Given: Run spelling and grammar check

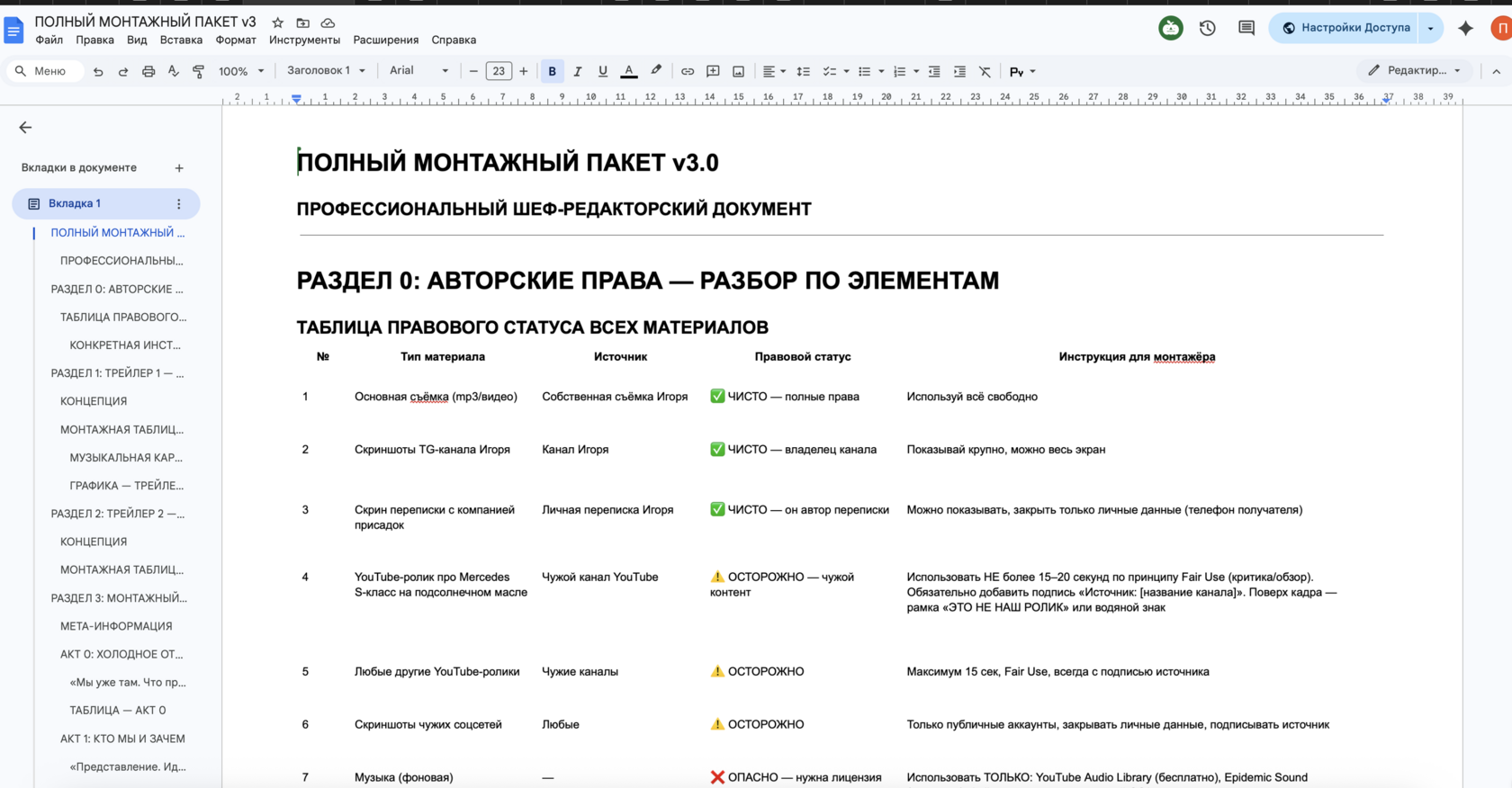Looking at the screenshot, I should pyautogui.click(x=174, y=71).
